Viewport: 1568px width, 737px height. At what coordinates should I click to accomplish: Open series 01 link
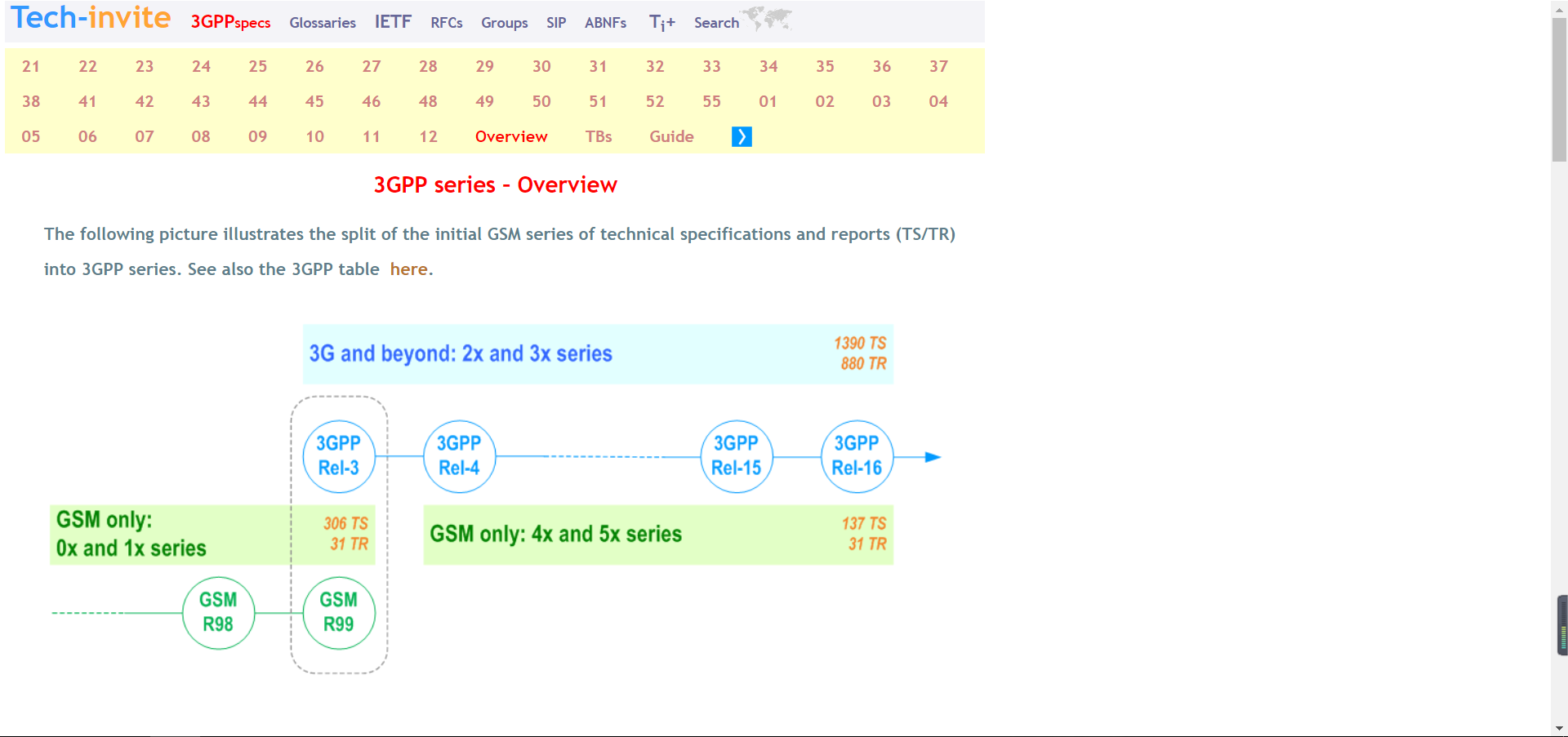768,101
